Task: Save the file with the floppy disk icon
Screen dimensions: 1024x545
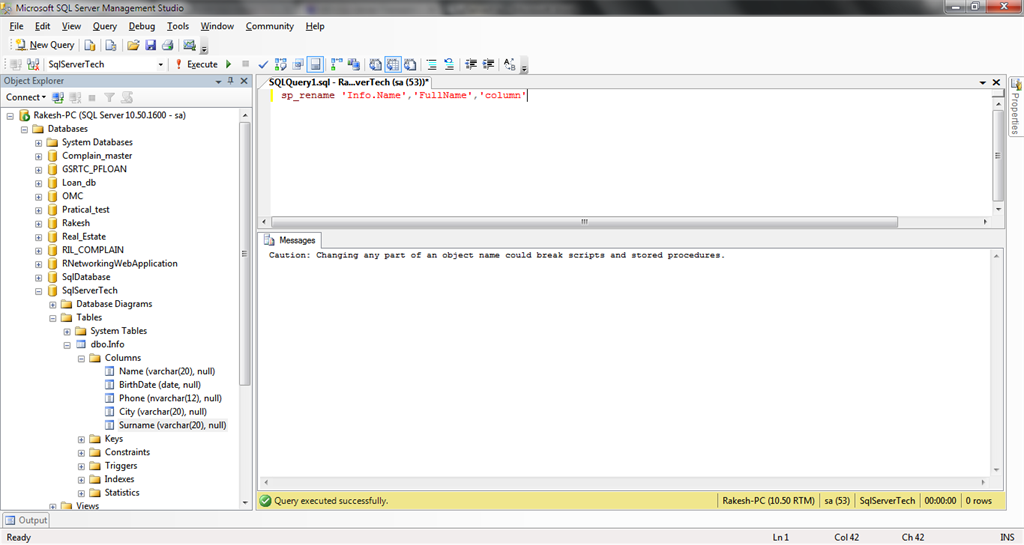Action: (x=150, y=45)
